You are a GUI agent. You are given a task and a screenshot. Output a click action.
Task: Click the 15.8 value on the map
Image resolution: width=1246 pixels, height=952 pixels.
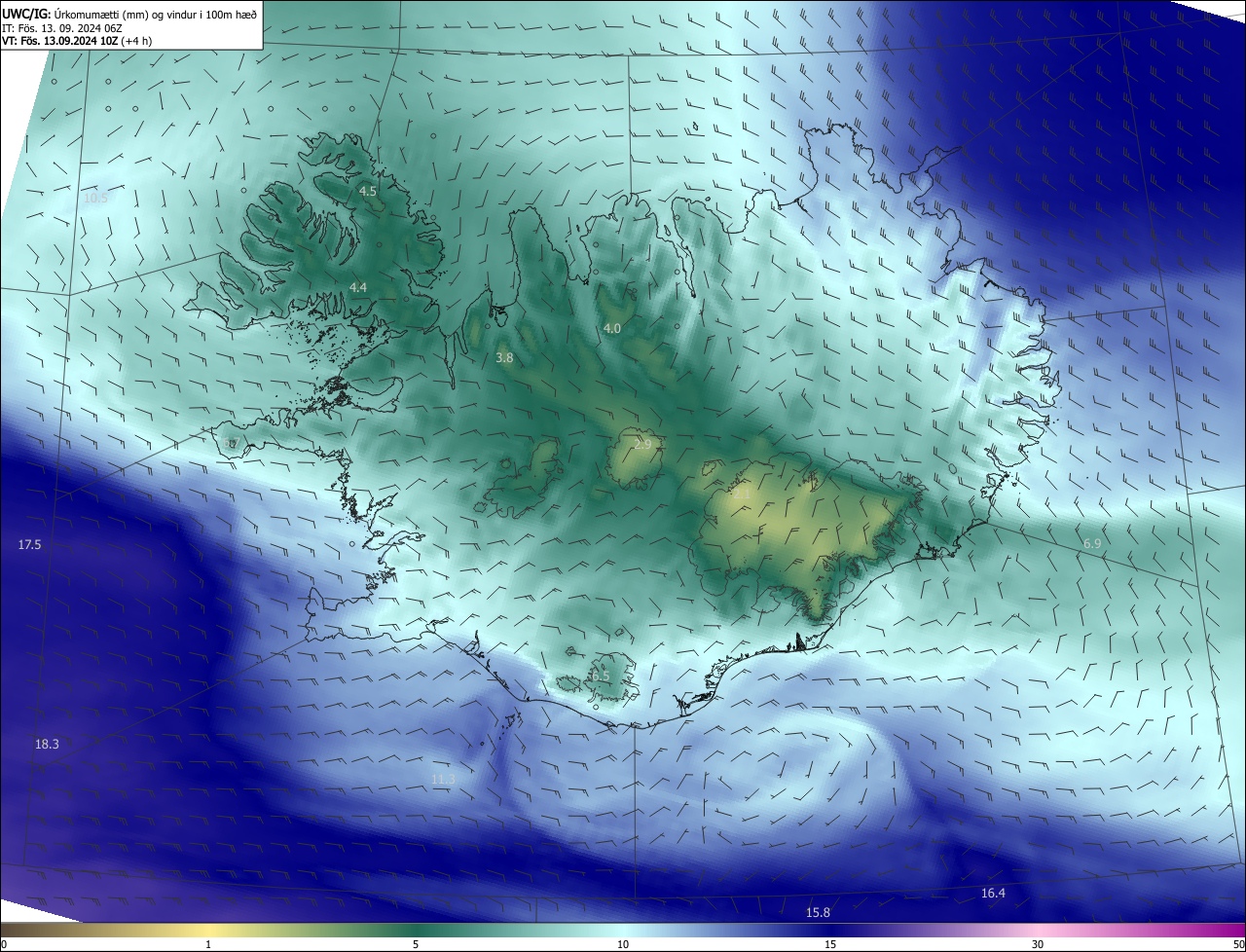pos(818,913)
